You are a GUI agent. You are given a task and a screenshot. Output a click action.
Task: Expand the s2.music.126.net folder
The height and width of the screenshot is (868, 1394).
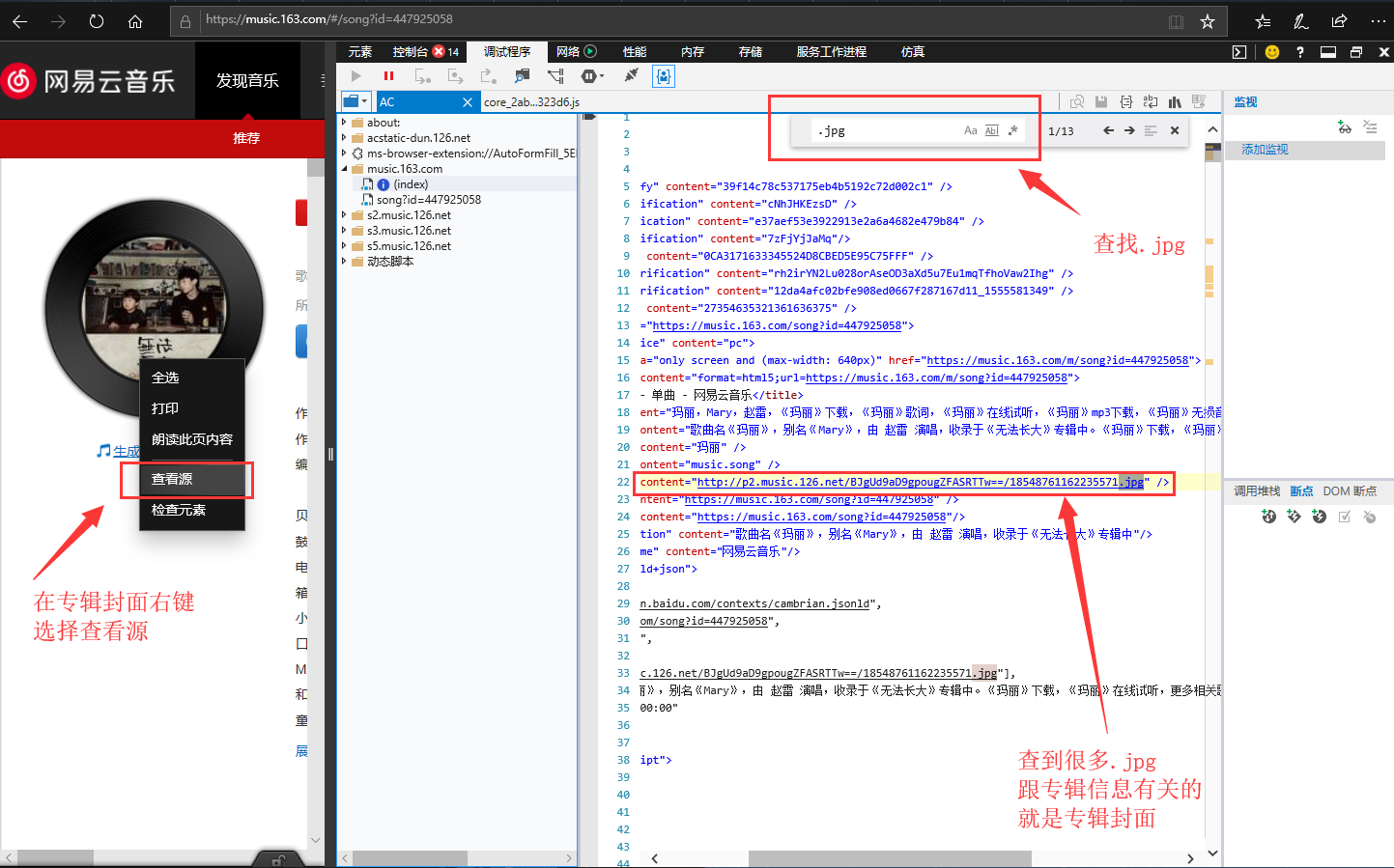pos(344,215)
